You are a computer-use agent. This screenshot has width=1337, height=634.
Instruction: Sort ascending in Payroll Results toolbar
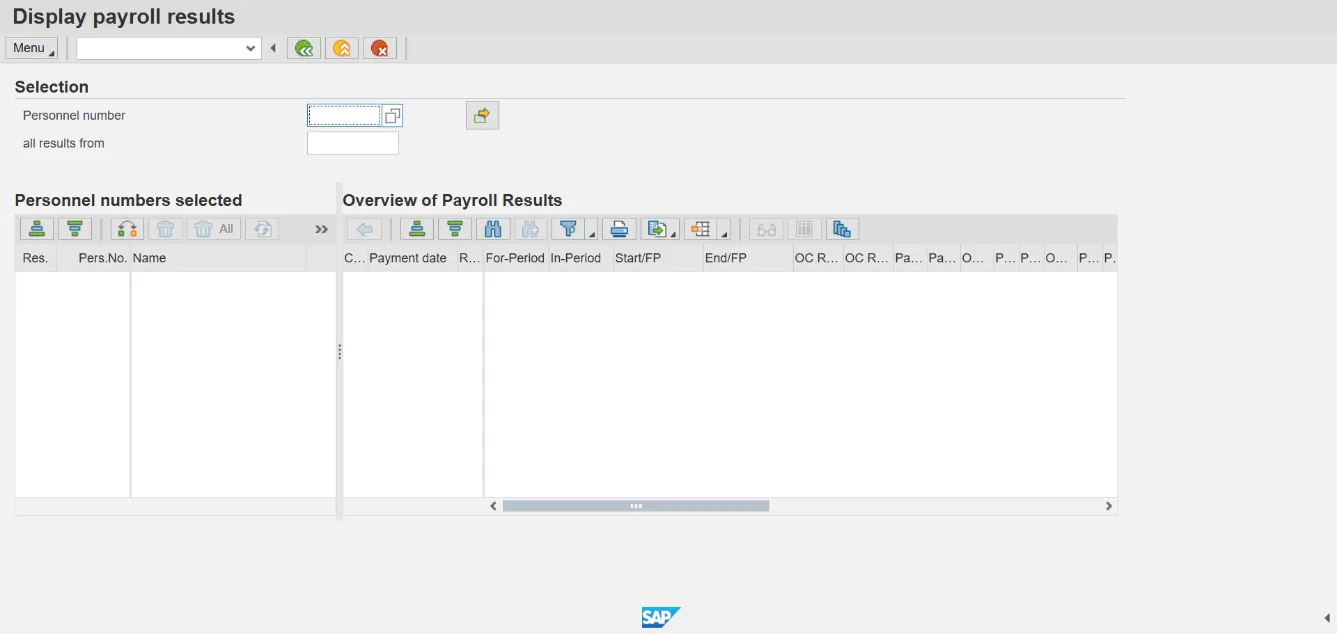pyautogui.click(x=417, y=229)
